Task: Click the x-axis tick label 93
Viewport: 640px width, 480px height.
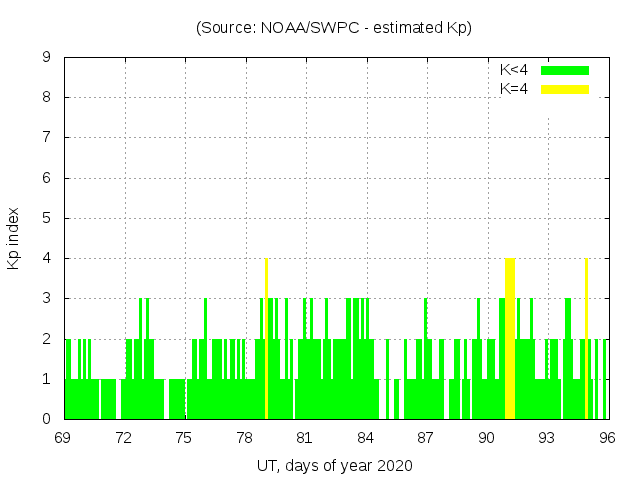Action: (546, 438)
